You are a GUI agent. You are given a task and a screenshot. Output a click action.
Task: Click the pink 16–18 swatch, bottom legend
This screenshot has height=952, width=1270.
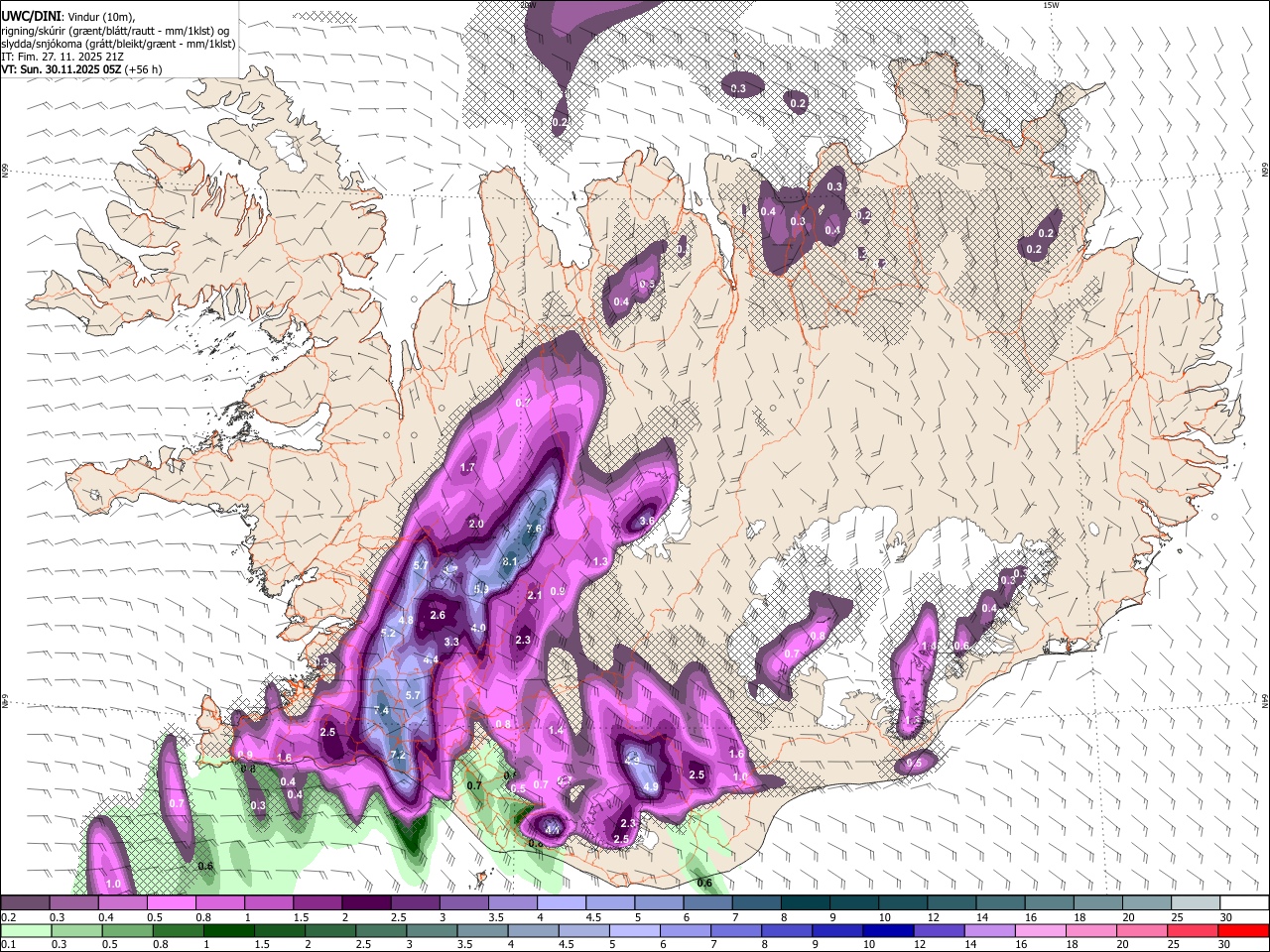1042,930
